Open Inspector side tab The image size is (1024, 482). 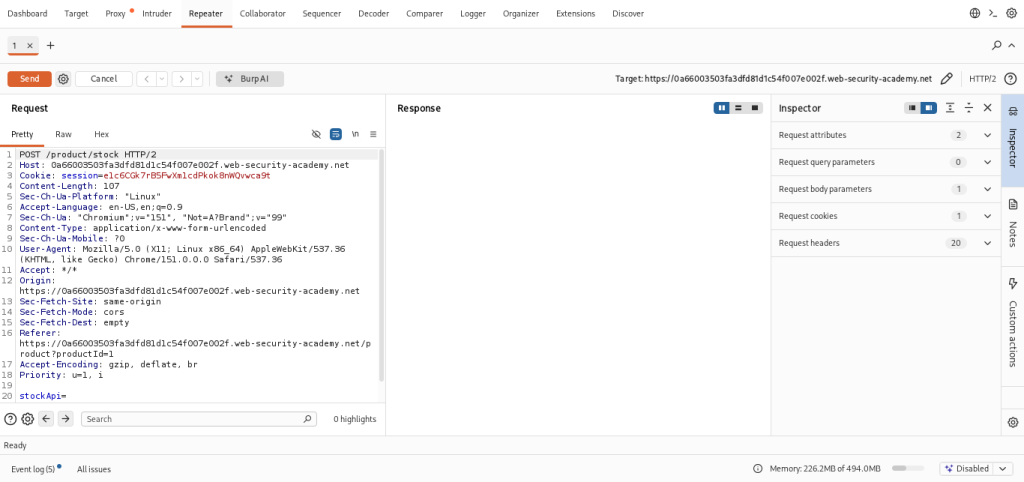point(1012,140)
